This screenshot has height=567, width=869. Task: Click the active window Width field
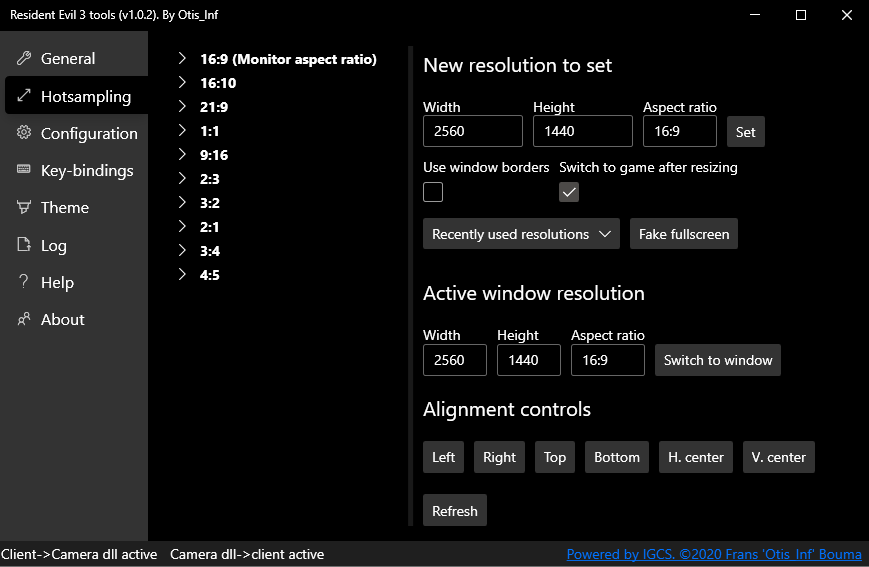[454, 360]
